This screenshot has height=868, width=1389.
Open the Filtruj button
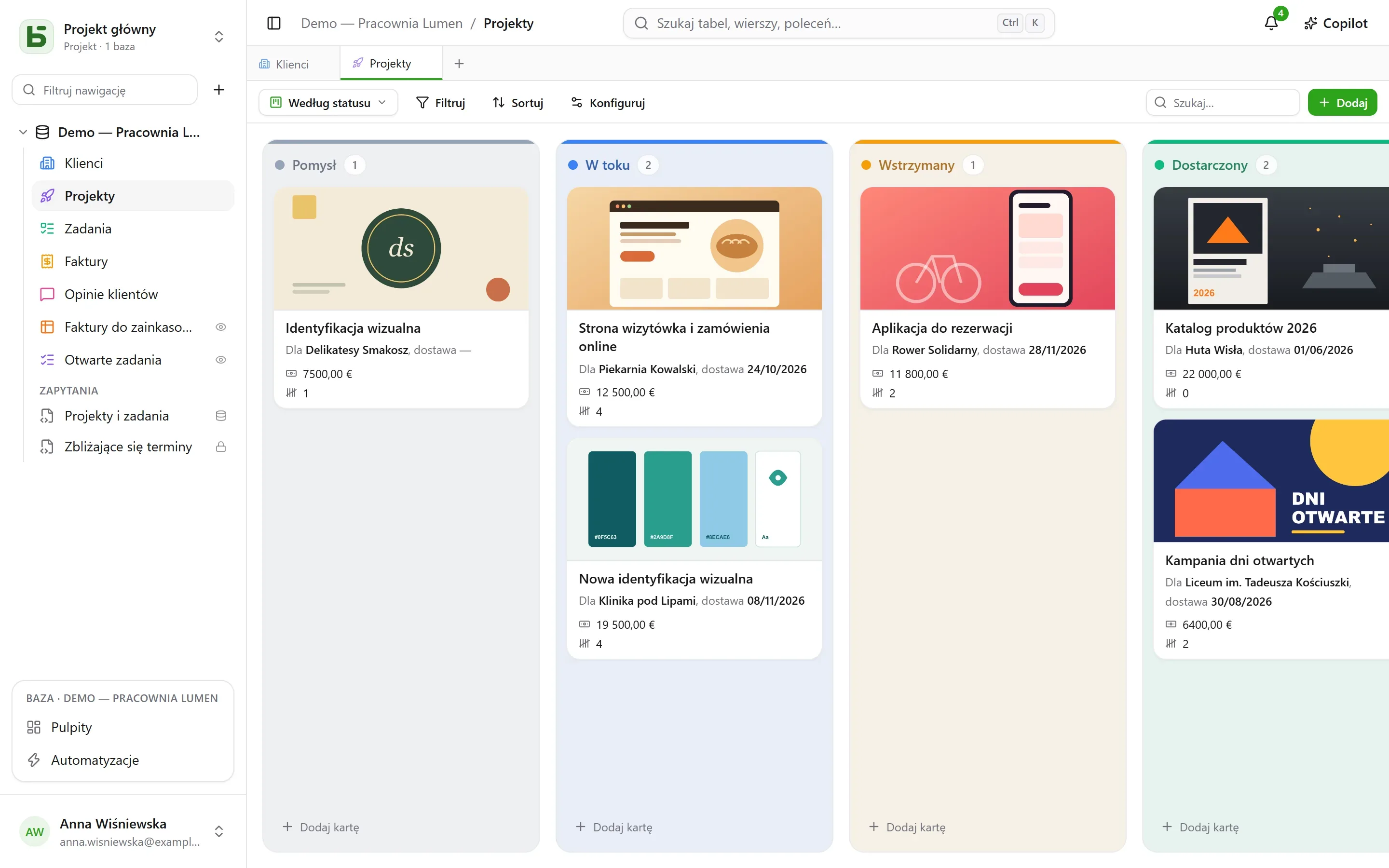point(441,103)
